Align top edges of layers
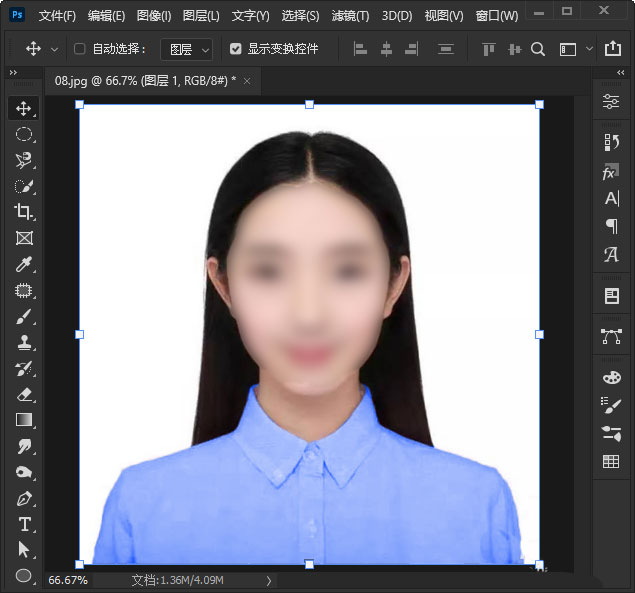Viewport: 635px width, 593px height. click(489, 49)
